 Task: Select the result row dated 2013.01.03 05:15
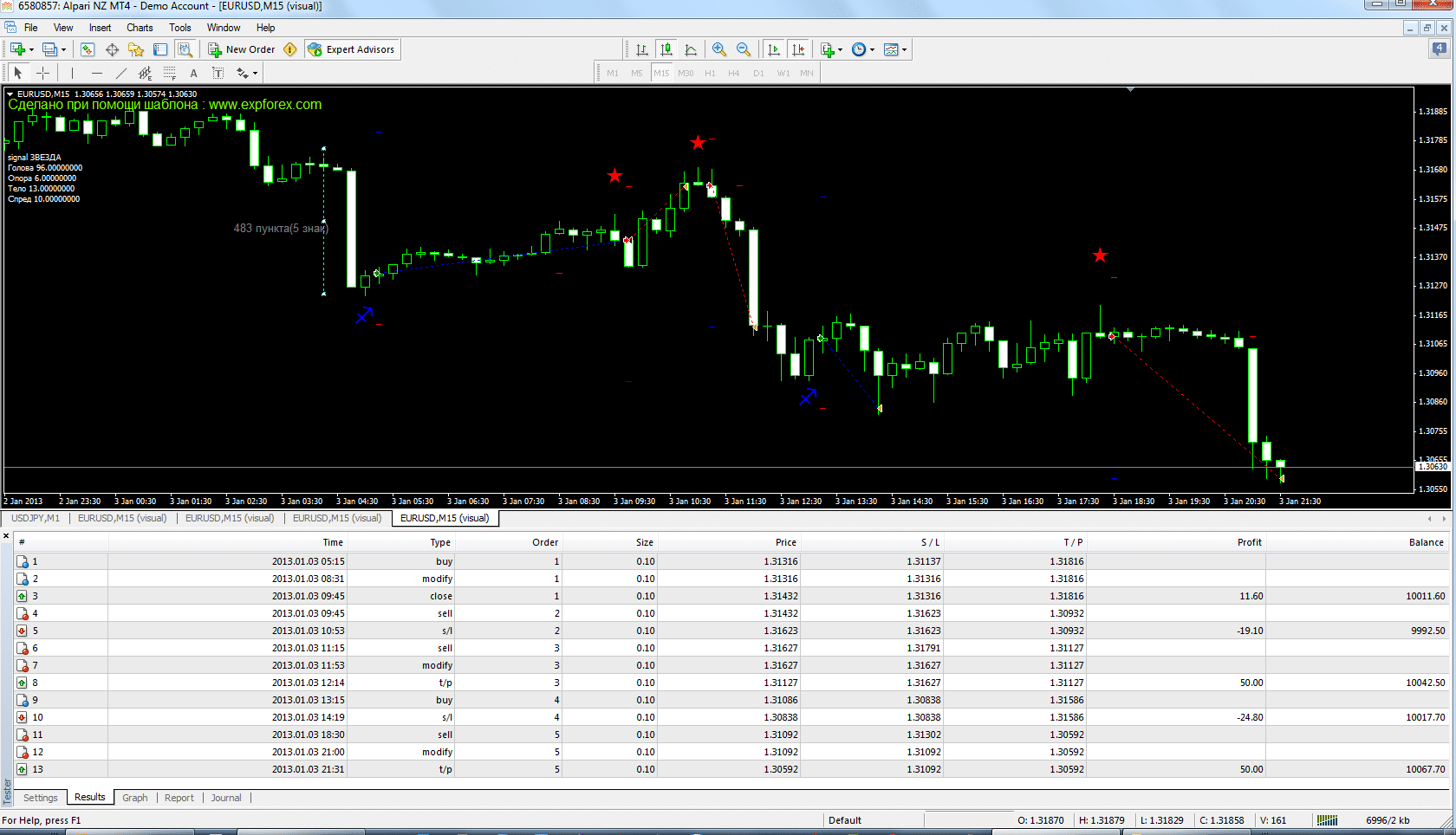click(731, 561)
